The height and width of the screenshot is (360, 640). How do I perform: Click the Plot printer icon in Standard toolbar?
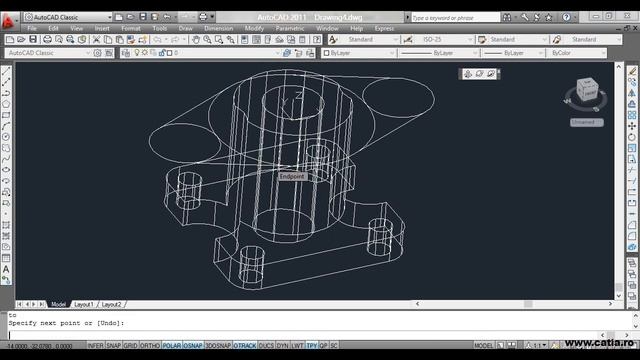tap(47, 40)
